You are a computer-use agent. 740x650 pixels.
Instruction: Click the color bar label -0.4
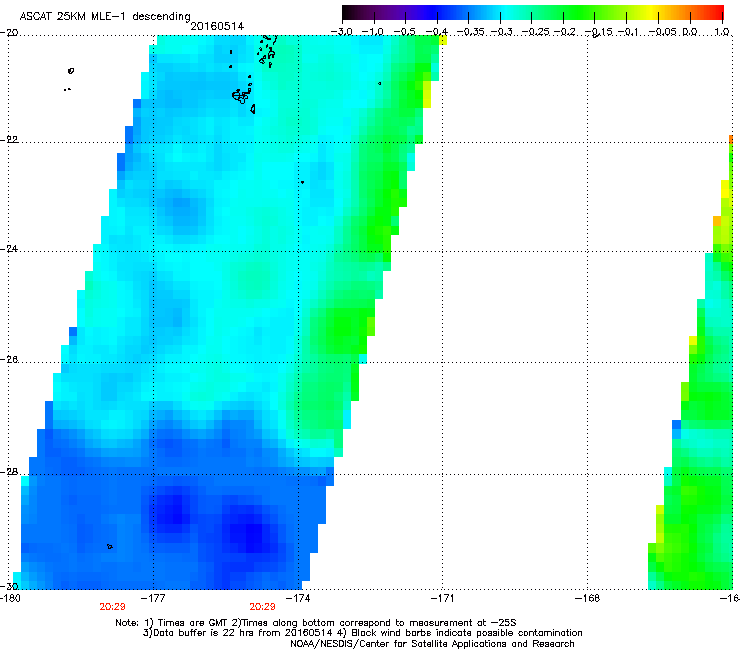pyautogui.click(x=437, y=32)
